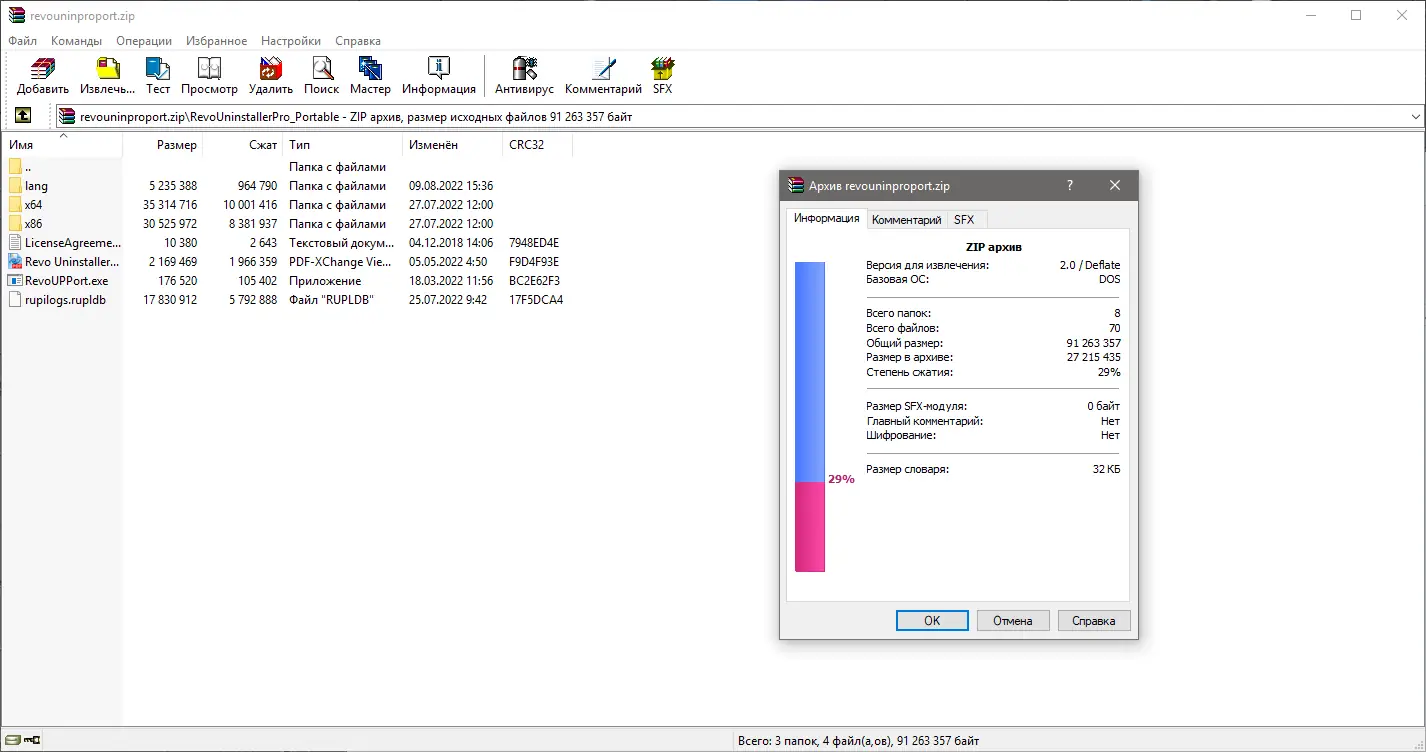Switch to the Комментарий tab

tap(906, 219)
